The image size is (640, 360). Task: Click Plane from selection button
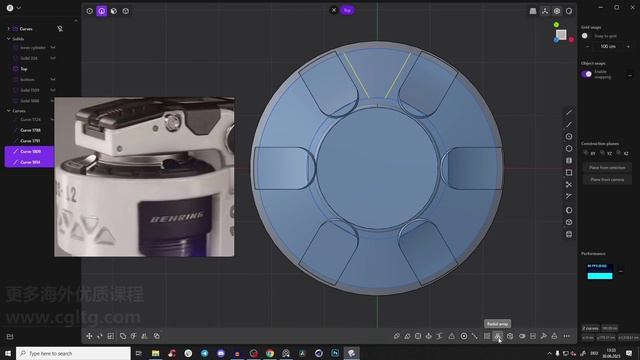point(607,168)
